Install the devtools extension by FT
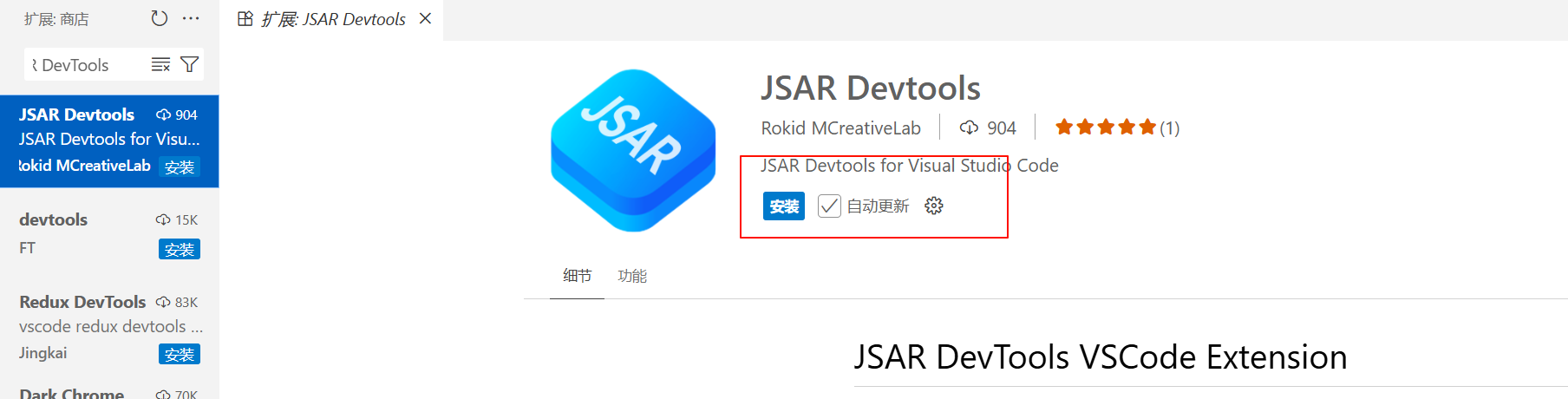 [x=180, y=249]
